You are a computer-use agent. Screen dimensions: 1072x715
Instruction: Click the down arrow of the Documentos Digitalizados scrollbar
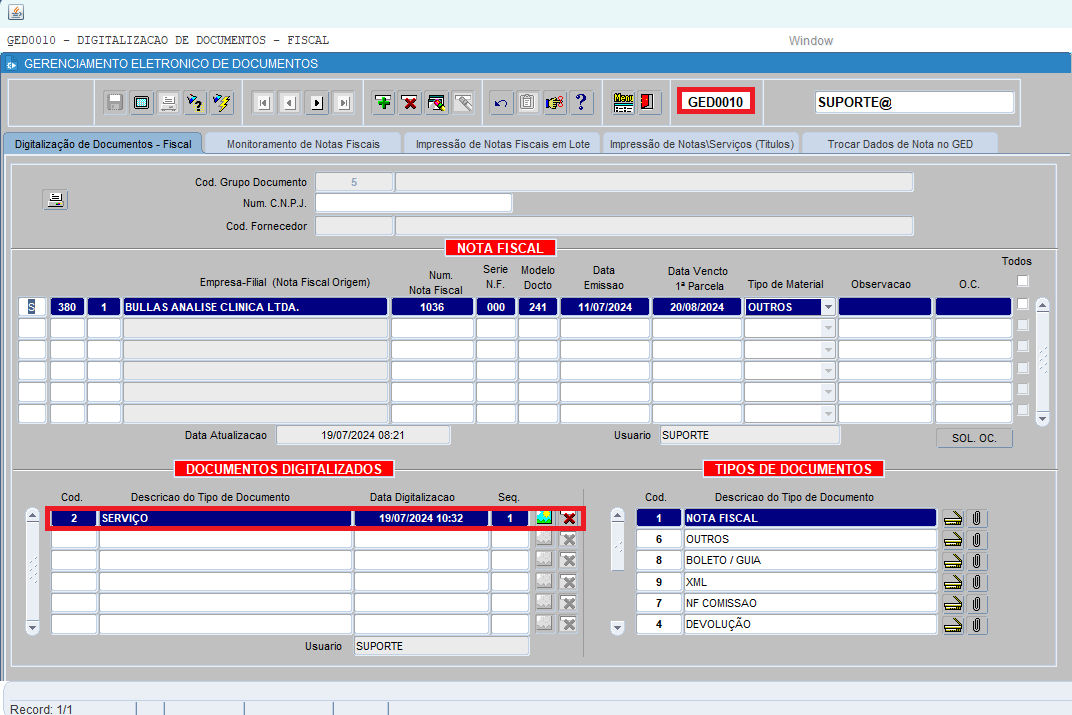(32, 627)
